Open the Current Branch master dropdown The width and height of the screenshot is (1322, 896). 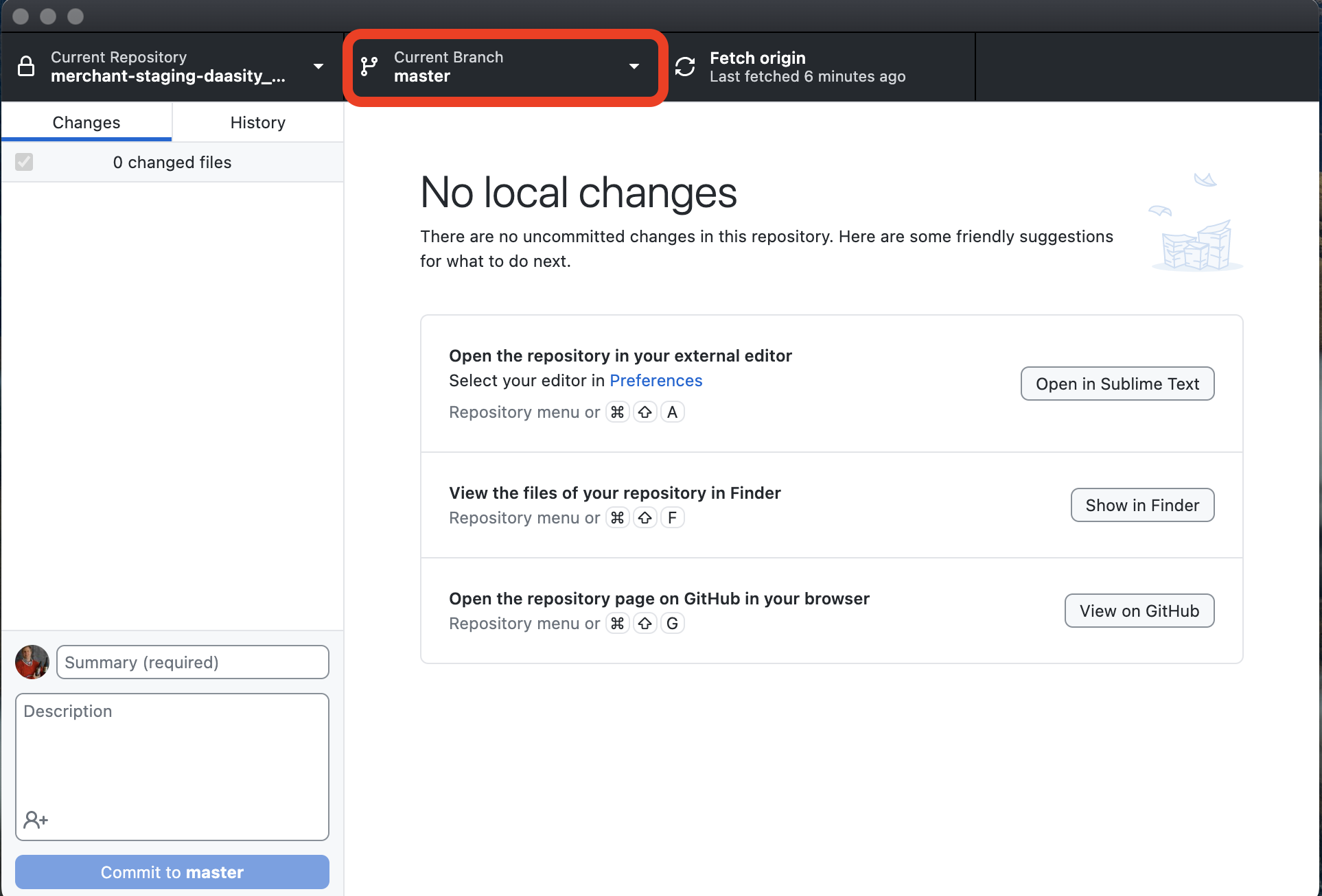point(505,67)
